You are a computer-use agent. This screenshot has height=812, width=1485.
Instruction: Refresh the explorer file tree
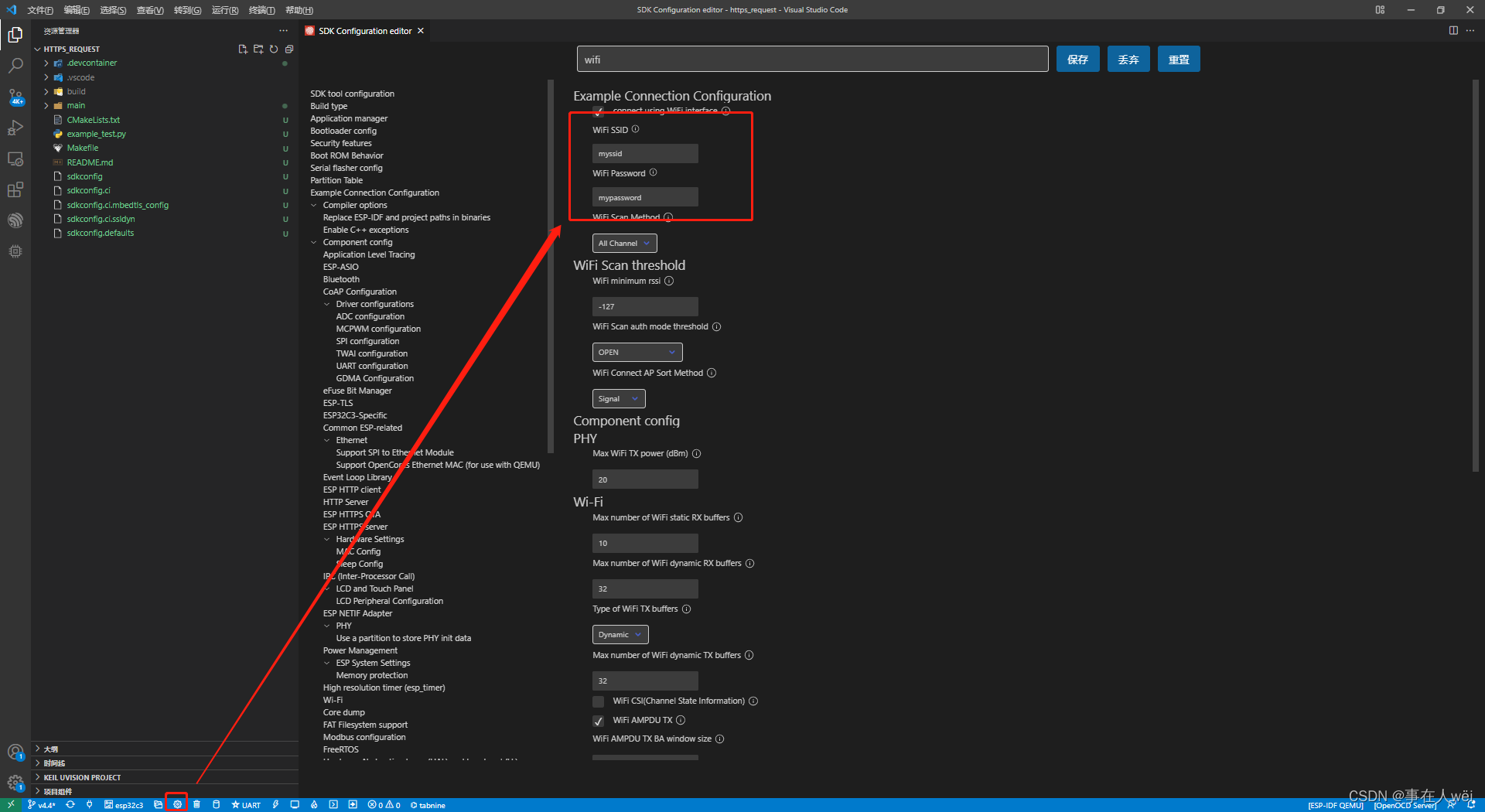pos(274,49)
